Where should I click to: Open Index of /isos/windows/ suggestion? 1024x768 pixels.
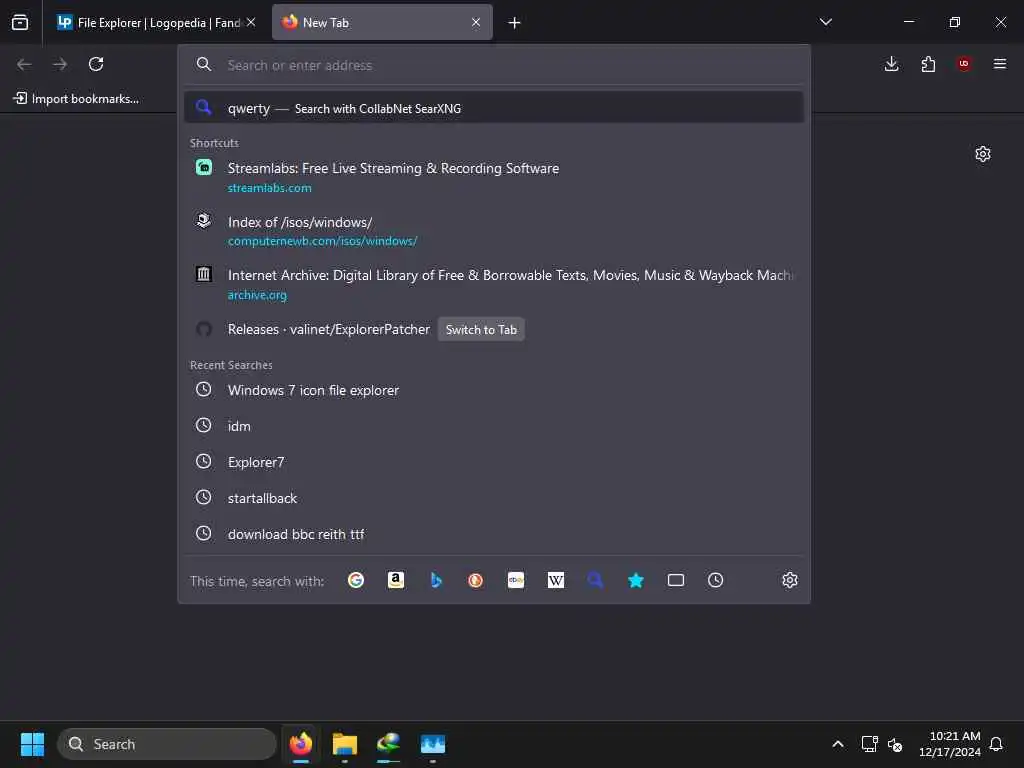494,231
